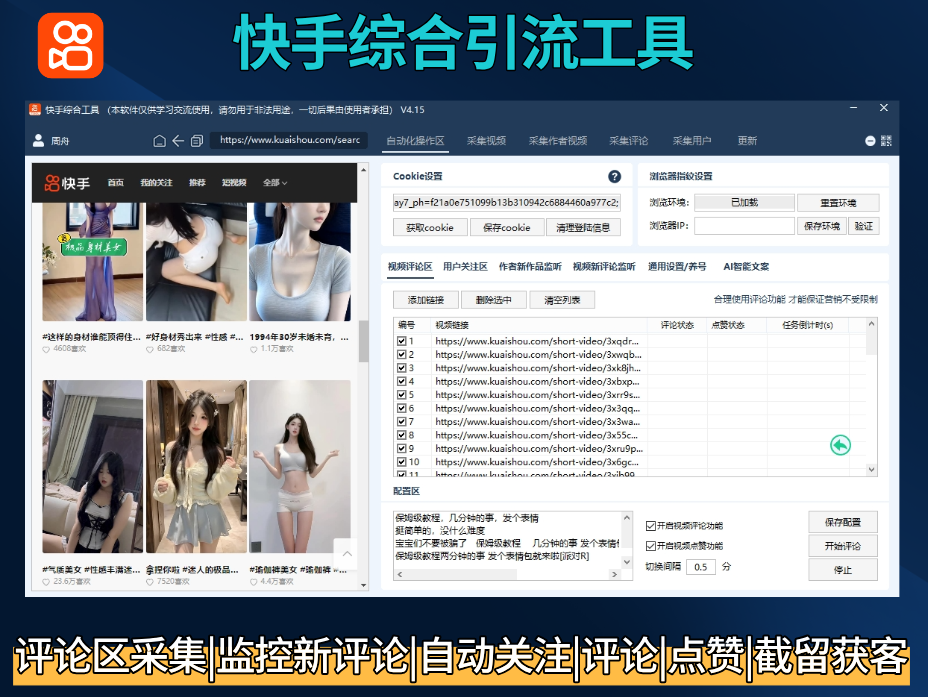Switch to the 采集评论 tab
928x697 pixels.
(628, 140)
